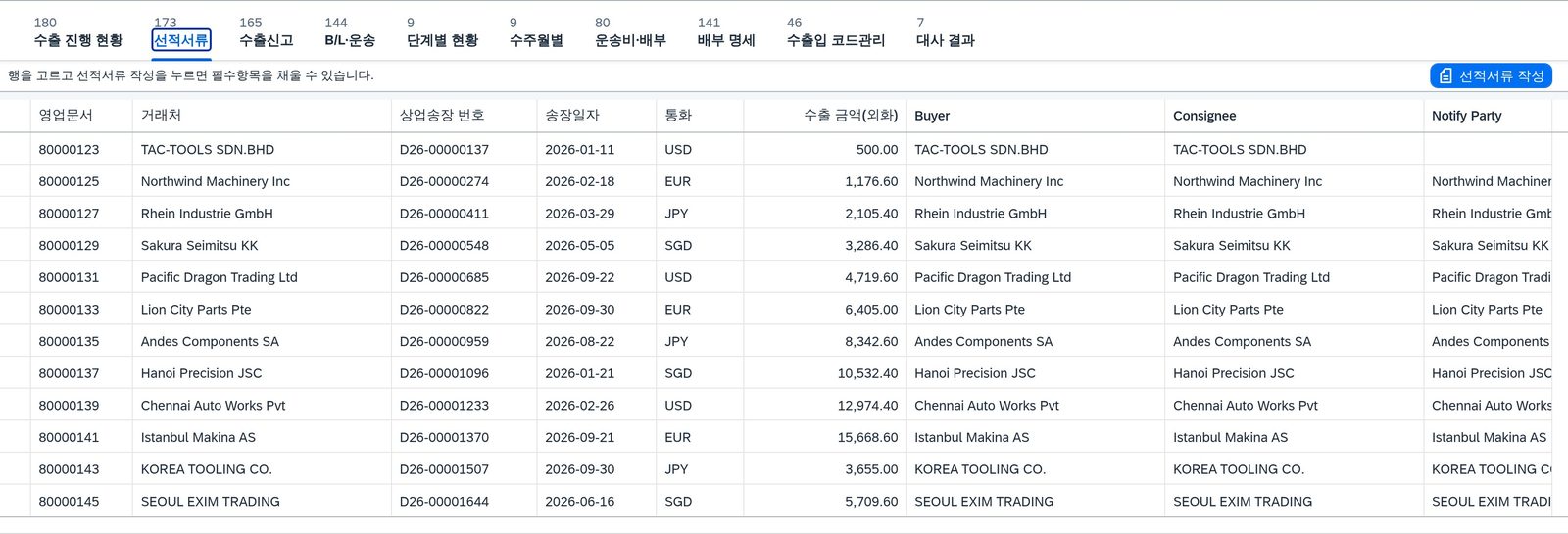Switch to the 수출신고 tab

click(267, 32)
